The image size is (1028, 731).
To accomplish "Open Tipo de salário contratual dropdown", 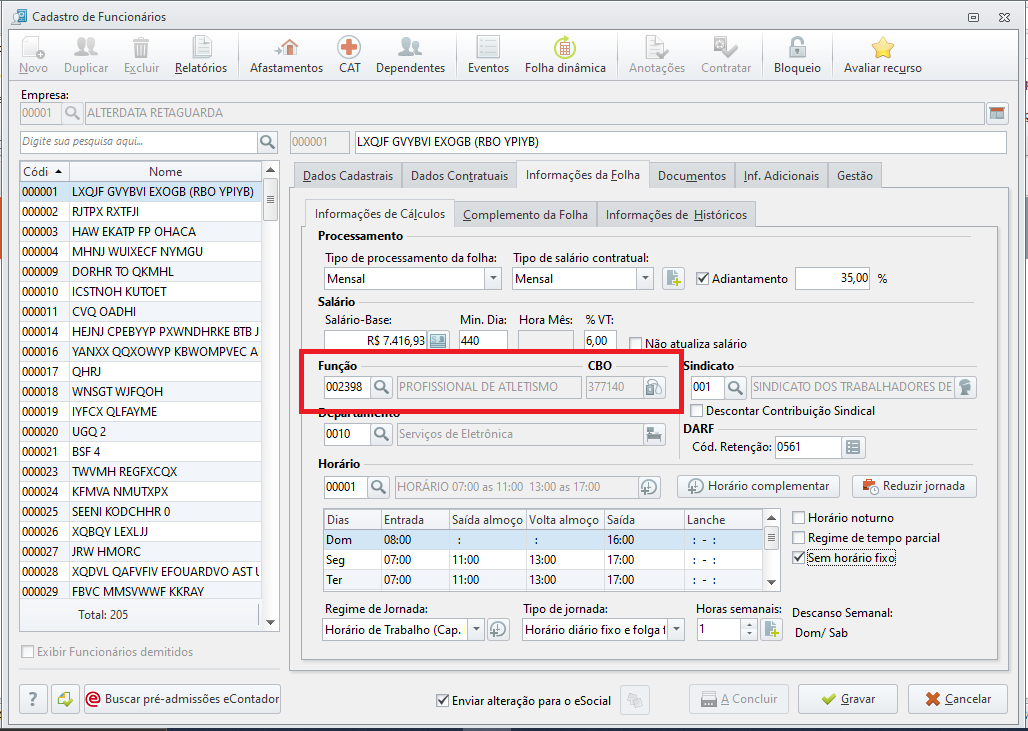I will (x=645, y=279).
